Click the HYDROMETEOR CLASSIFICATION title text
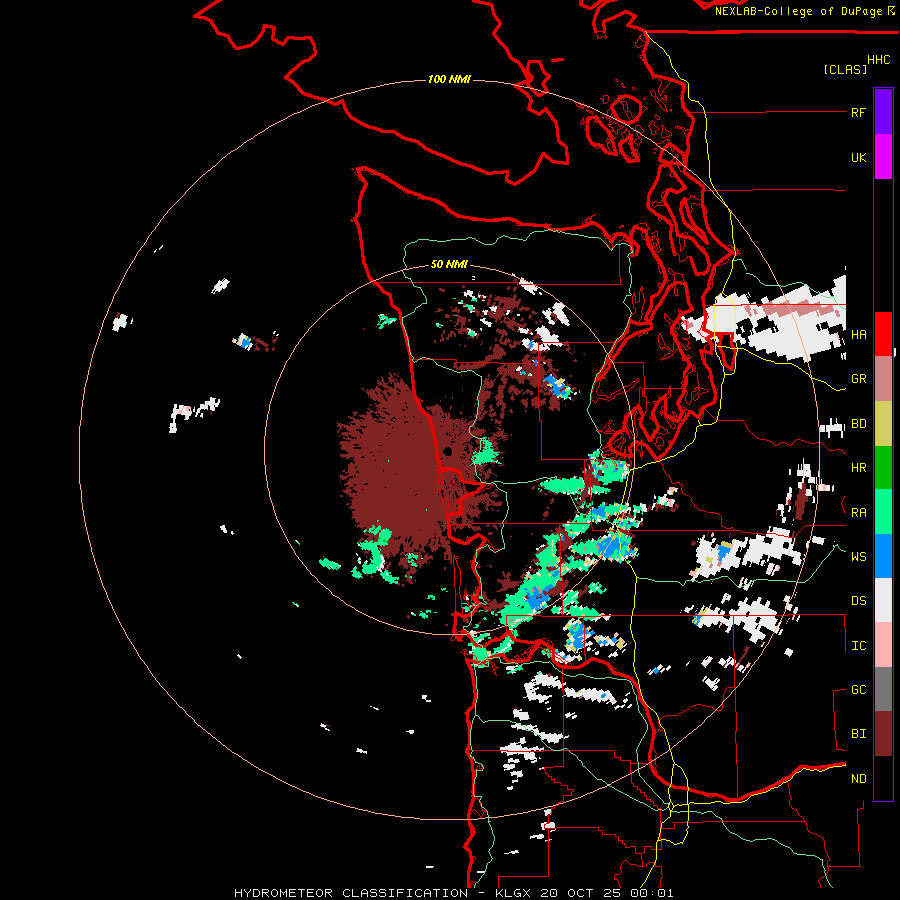900x900 pixels. tap(350, 893)
